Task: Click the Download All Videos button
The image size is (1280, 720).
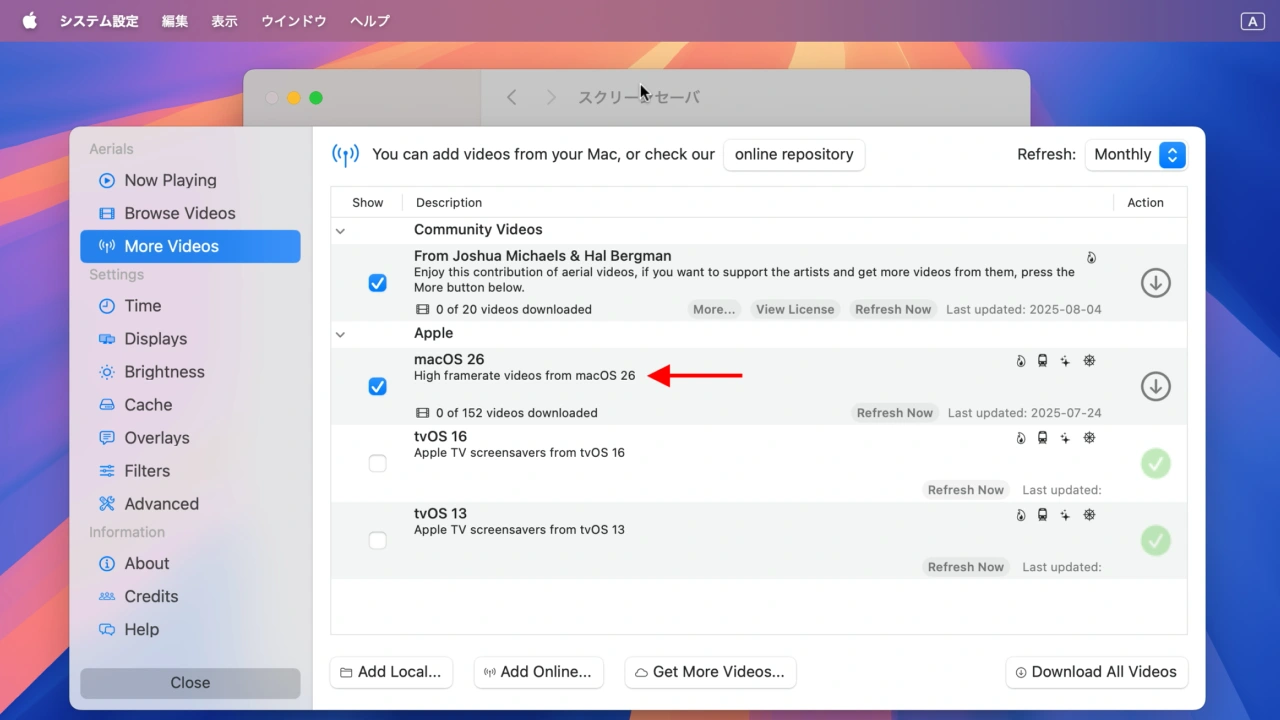Action: [1096, 672]
